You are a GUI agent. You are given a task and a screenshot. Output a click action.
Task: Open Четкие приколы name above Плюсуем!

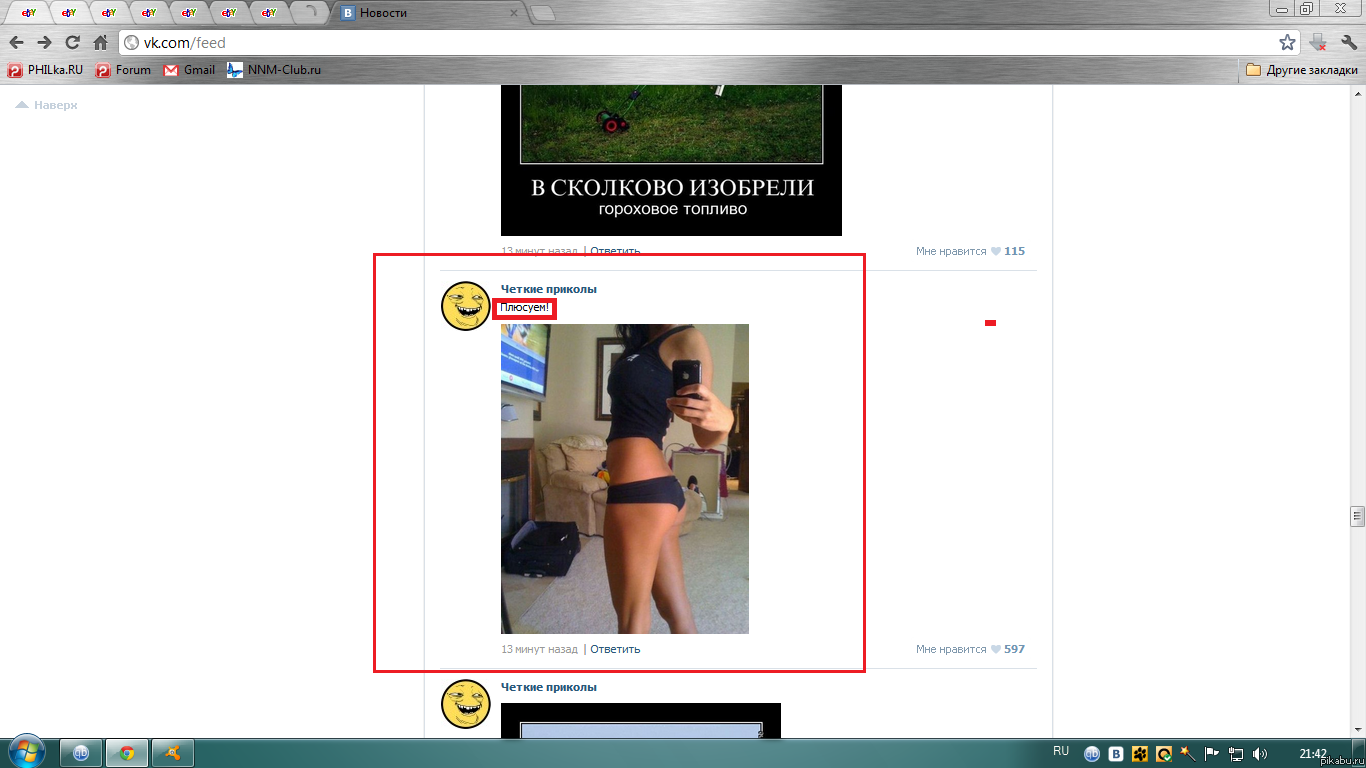548,289
